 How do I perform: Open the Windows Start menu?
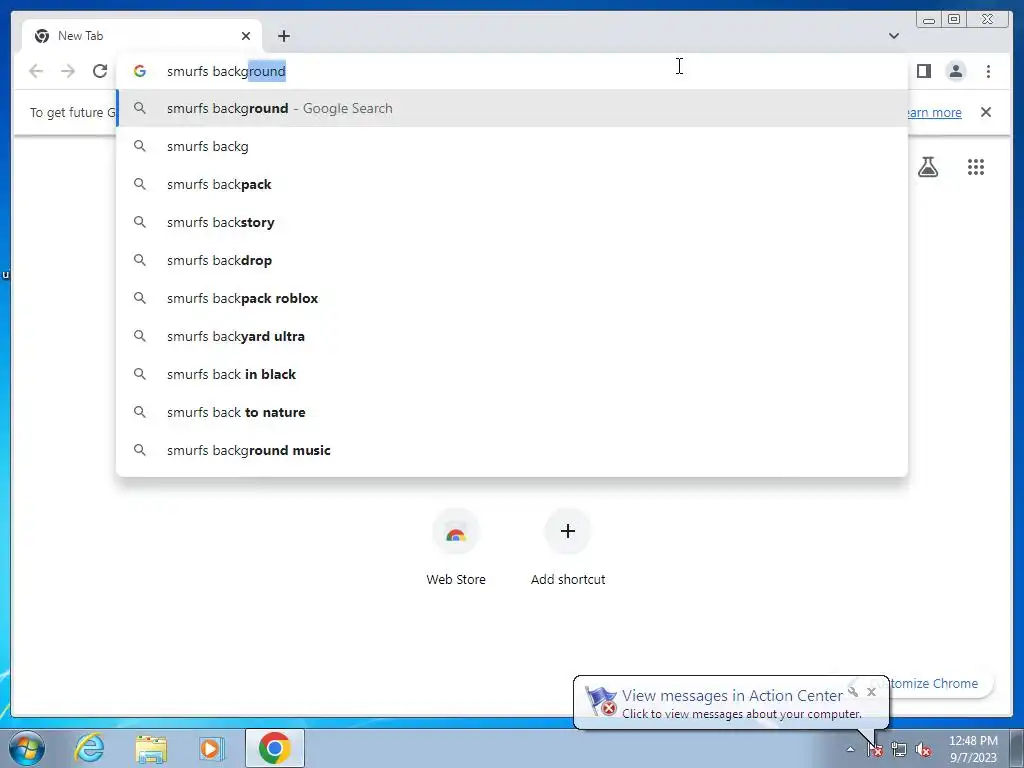coord(27,748)
